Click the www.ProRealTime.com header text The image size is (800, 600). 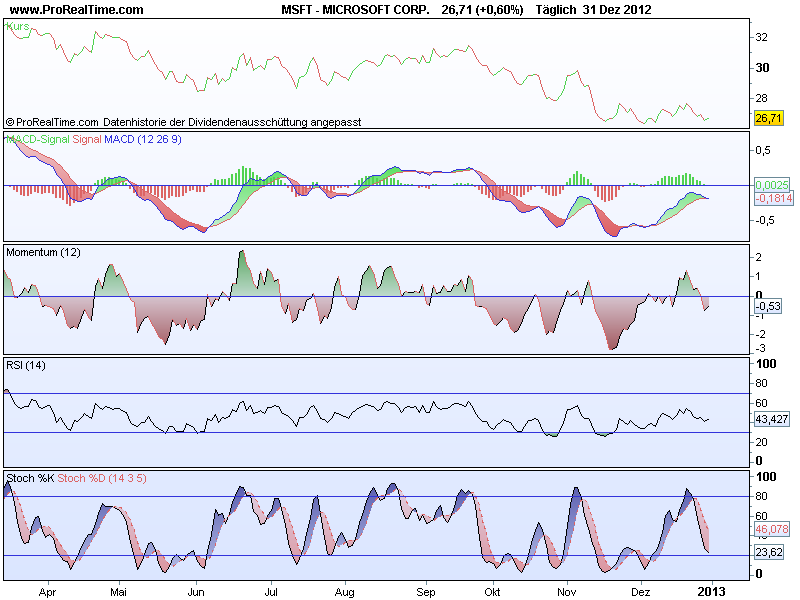pyautogui.click(x=77, y=10)
